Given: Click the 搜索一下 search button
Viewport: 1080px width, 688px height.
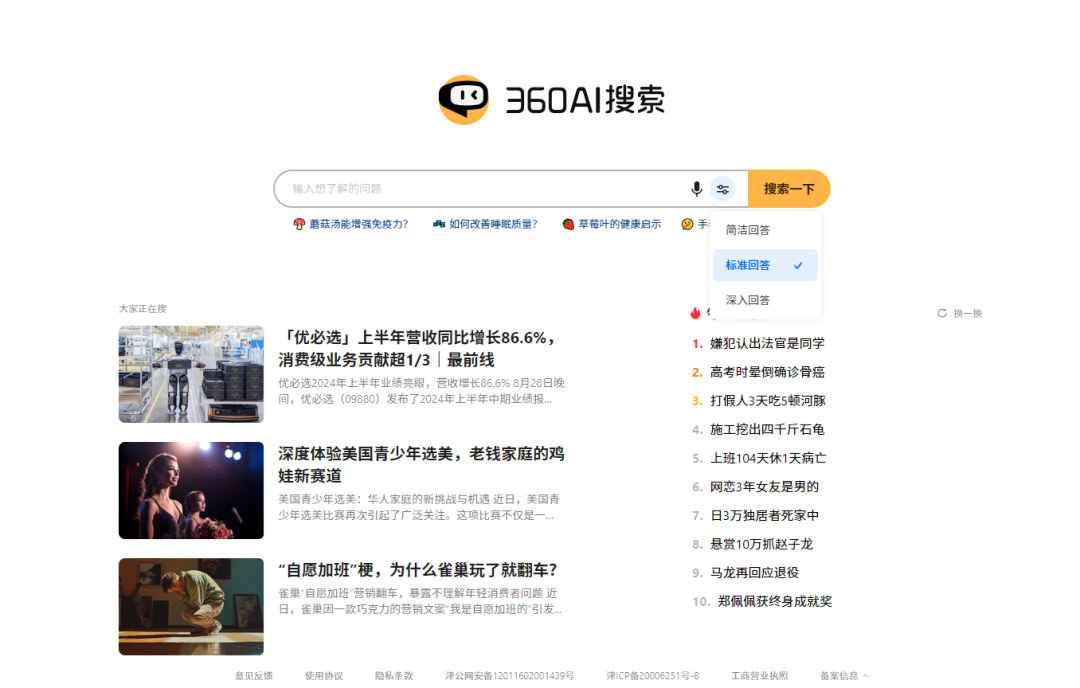Looking at the screenshot, I should (789, 189).
